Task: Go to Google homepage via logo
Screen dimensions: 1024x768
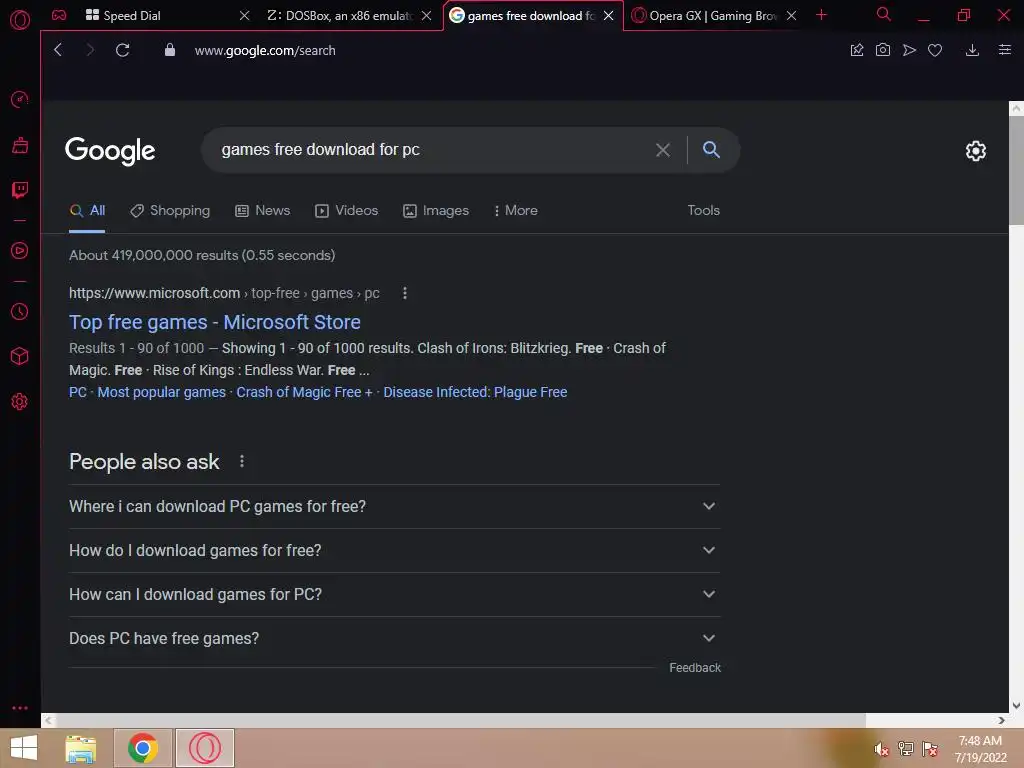Action: (x=110, y=151)
